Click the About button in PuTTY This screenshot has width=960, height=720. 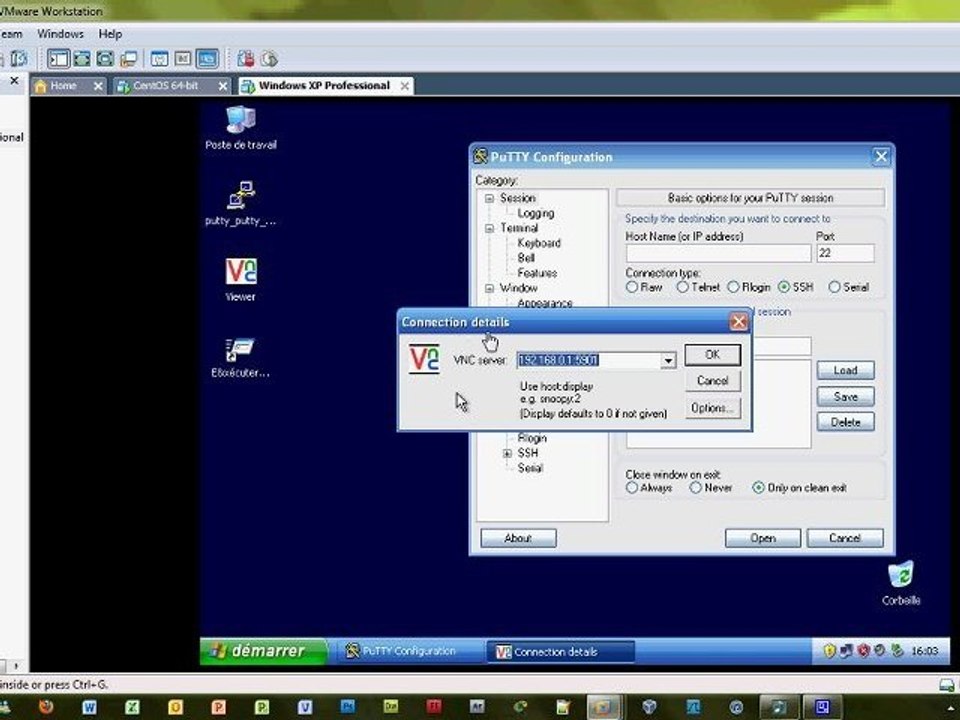click(518, 538)
